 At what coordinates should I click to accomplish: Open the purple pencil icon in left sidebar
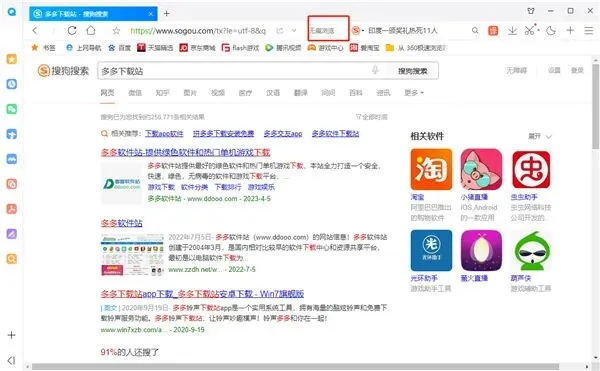tap(11, 234)
